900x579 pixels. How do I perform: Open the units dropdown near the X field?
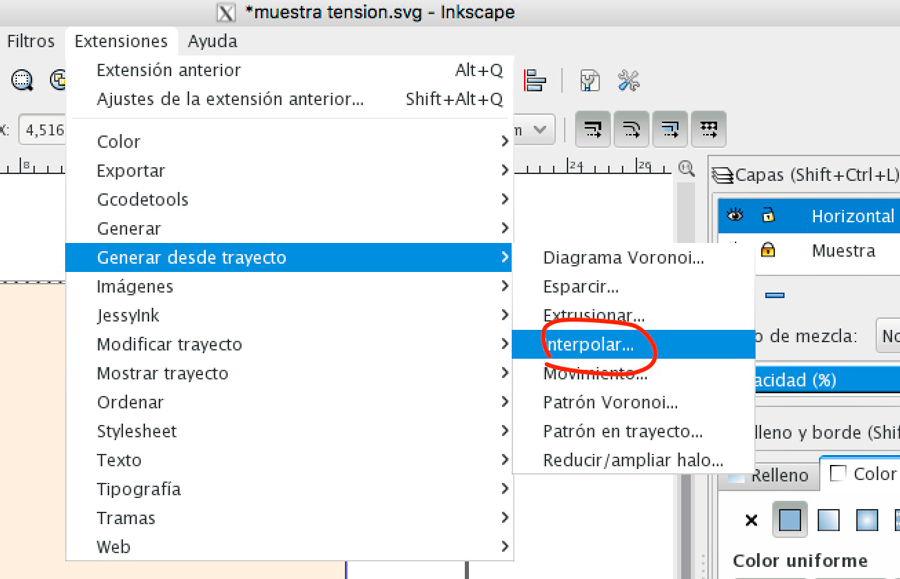pos(533,129)
